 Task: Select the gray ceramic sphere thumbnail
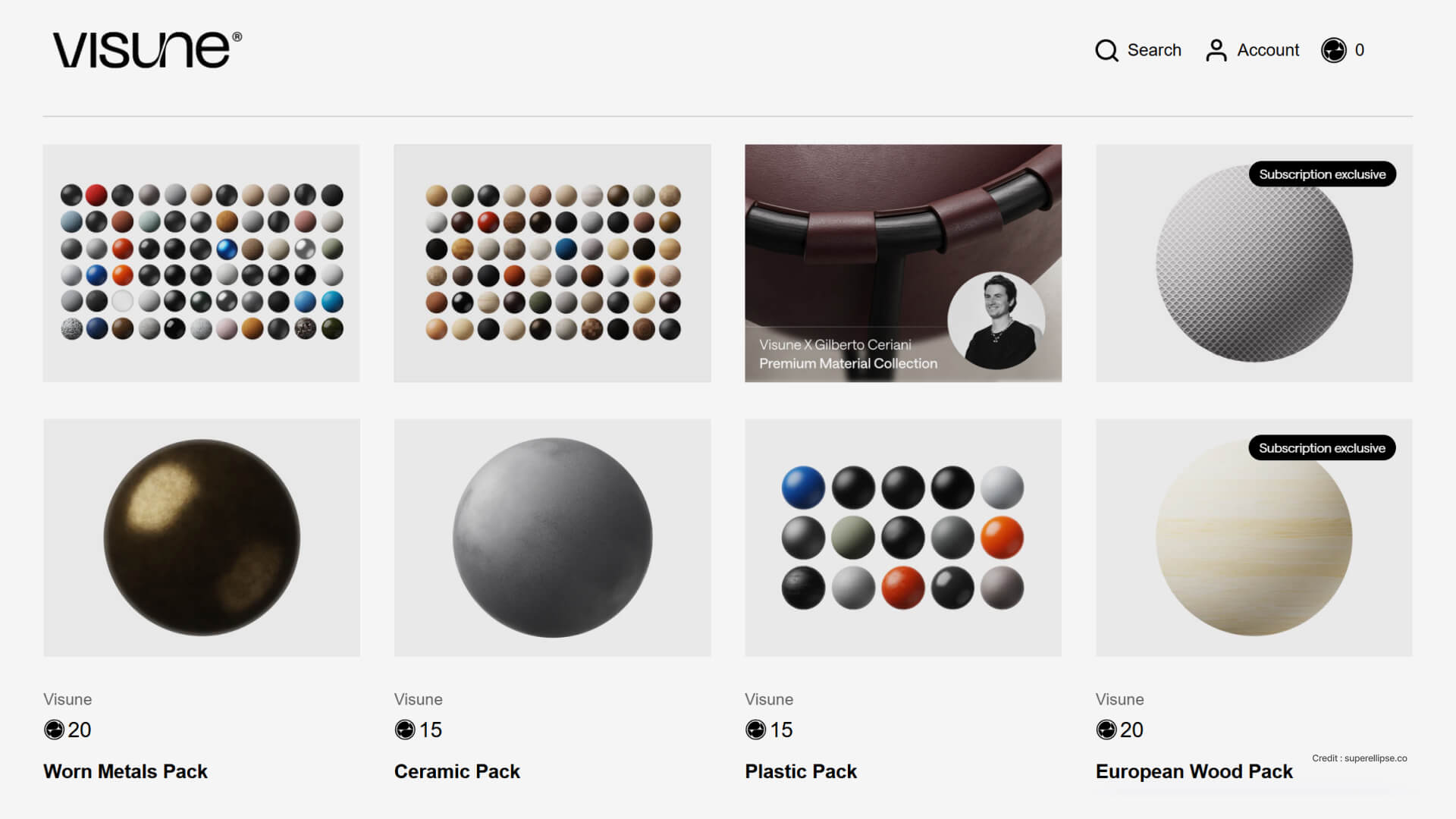pos(553,538)
